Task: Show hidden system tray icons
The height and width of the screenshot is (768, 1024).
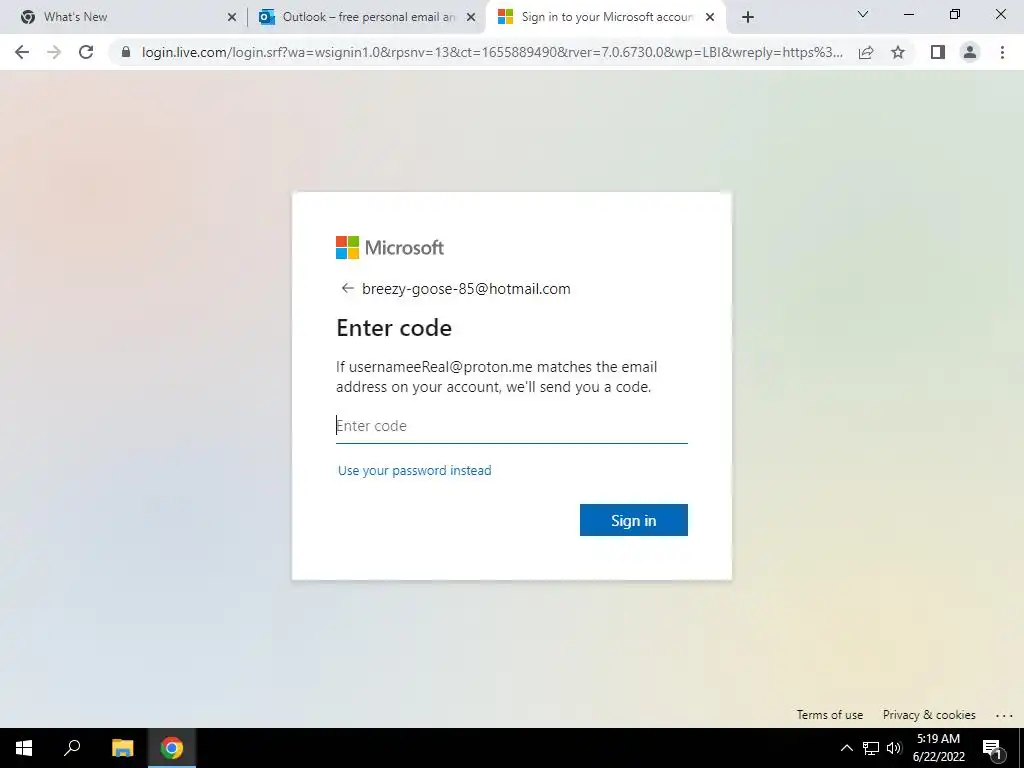Action: click(846, 748)
